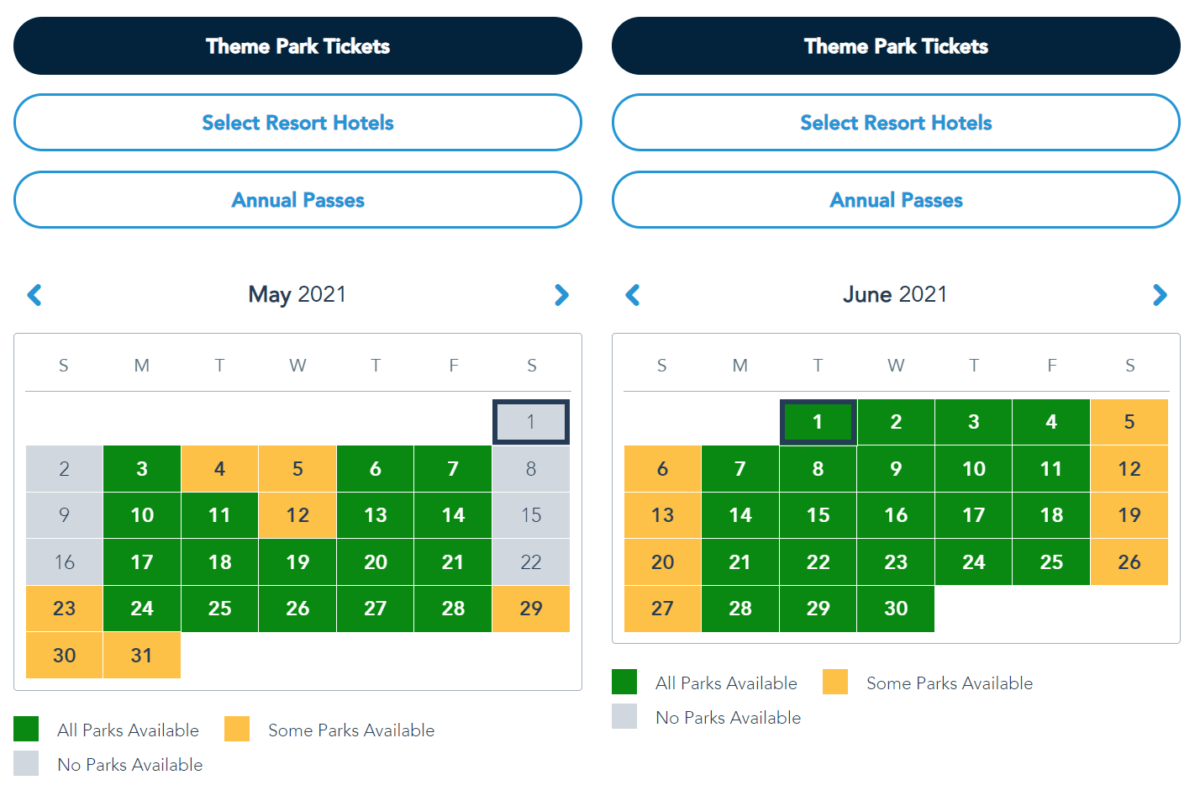Select Theme Park Tickets tab above May calendar
The image size is (1200, 796).
(x=297, y=46)
